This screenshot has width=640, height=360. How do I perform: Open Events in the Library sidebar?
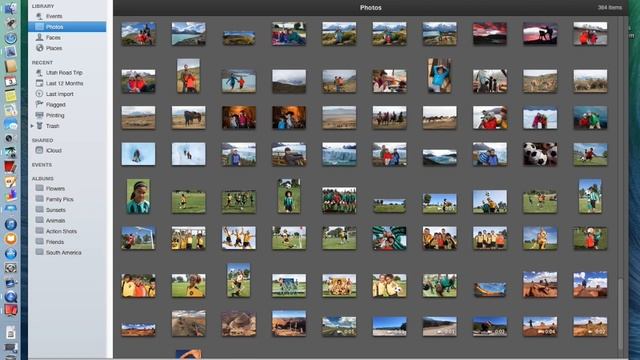(x=54, y=16)
